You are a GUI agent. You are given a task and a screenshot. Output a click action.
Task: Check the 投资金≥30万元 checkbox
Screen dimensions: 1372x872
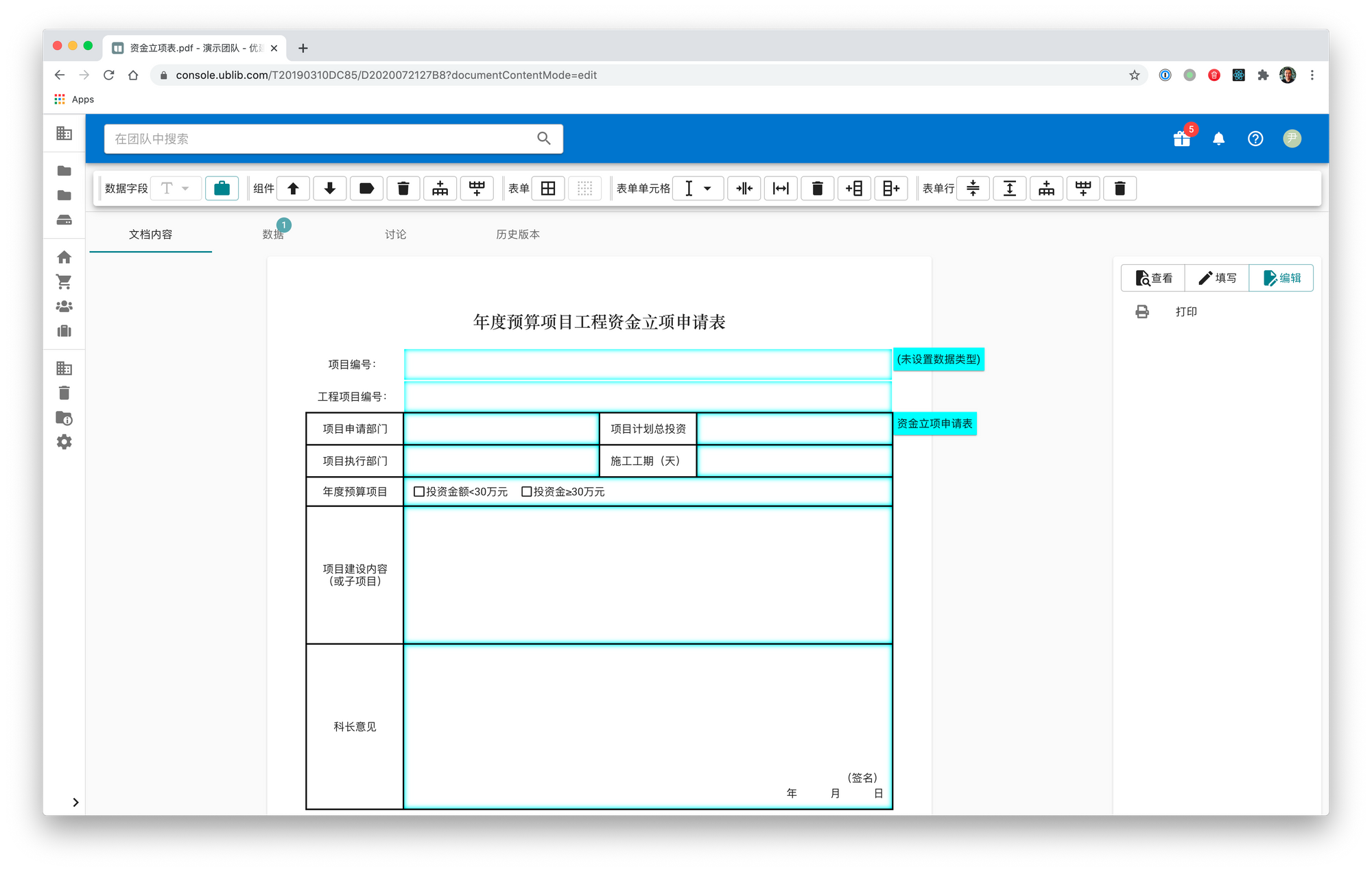coord(526,492)
